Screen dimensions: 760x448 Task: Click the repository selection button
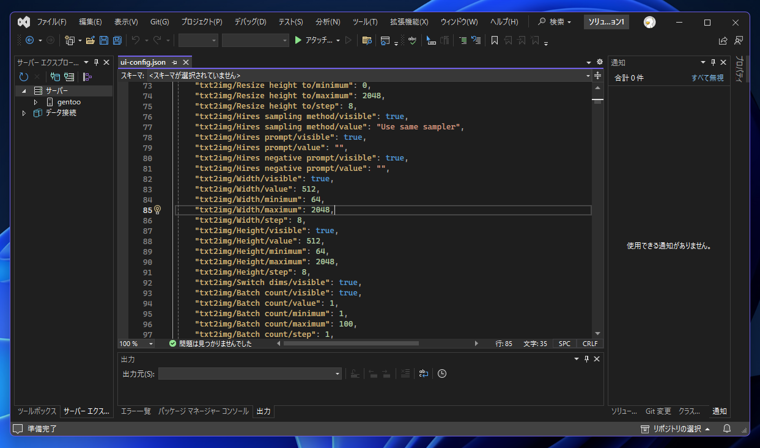(675, 429)
